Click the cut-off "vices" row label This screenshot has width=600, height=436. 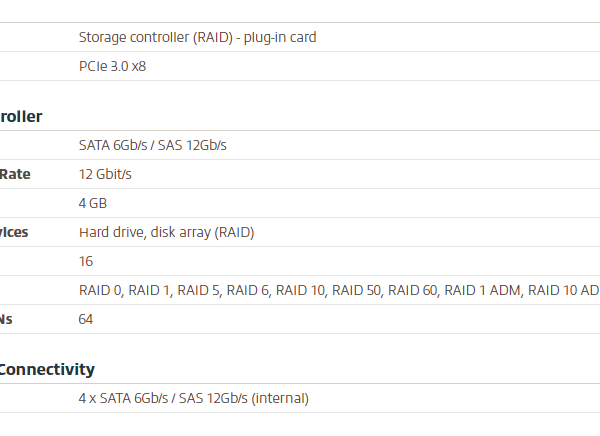click(x=14, y=232)
